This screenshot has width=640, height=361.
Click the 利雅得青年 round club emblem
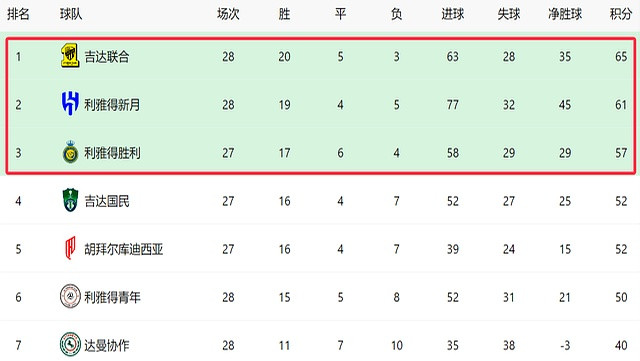tap(70, 296)
